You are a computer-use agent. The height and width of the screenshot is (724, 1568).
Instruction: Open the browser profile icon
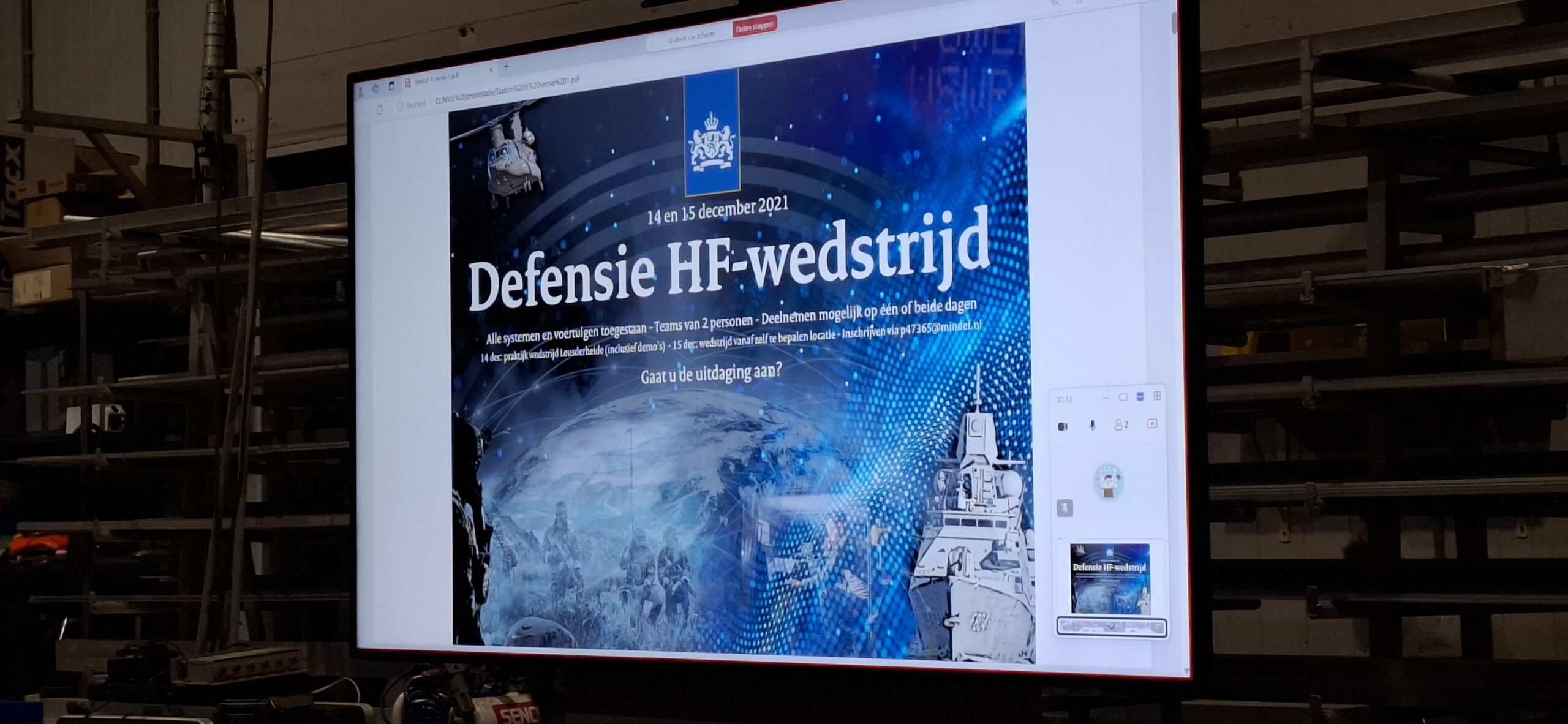coord(361,91)
